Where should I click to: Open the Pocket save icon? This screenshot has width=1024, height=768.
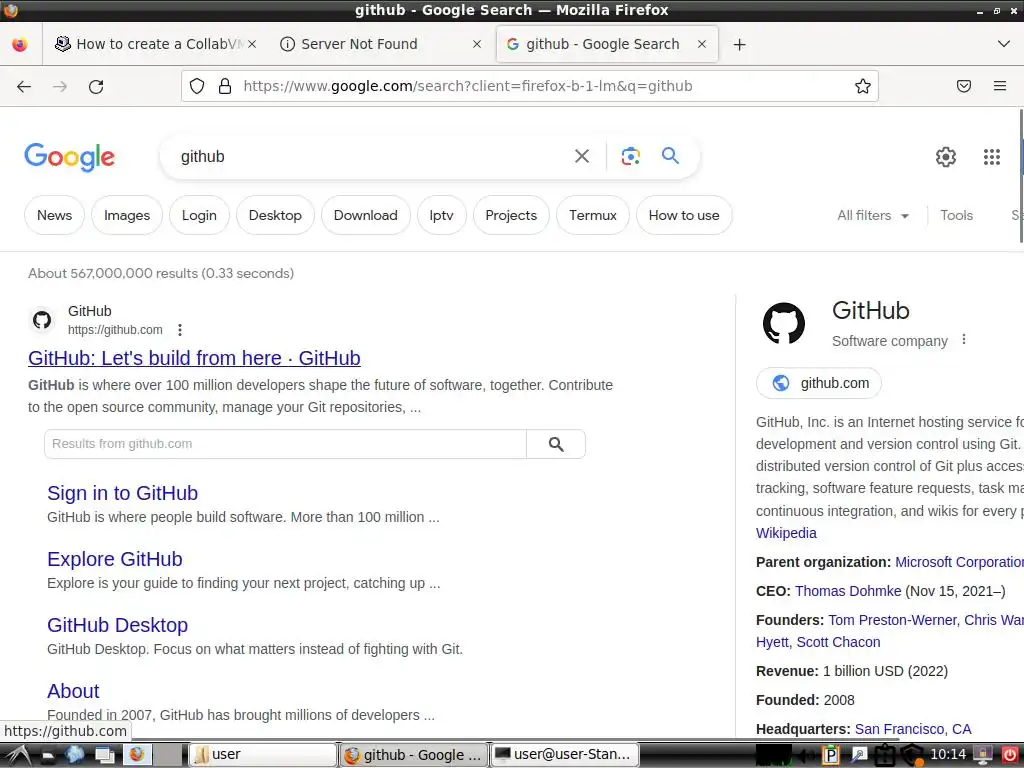pyautogui.click(x=964, y=86)
